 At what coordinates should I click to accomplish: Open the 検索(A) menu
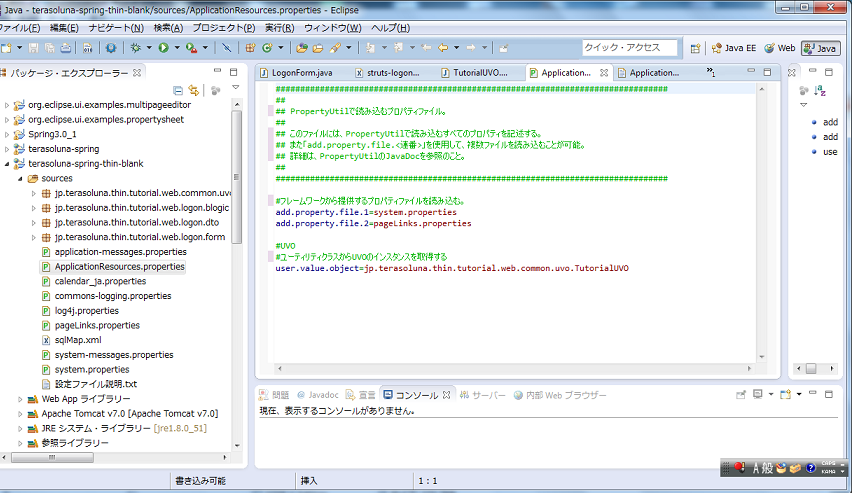(x=168, y=28)
